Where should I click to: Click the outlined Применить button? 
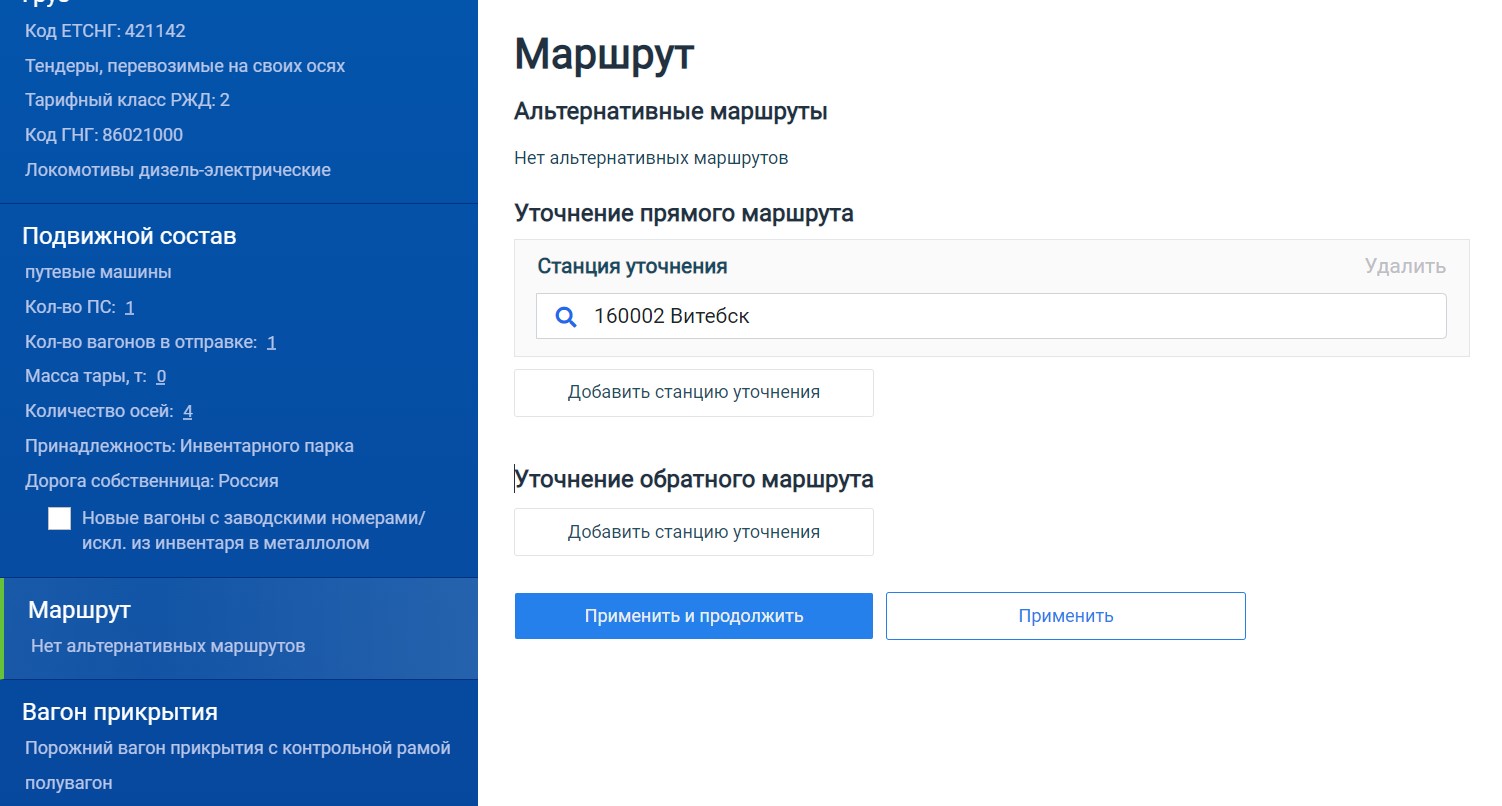coord(1065,616)
